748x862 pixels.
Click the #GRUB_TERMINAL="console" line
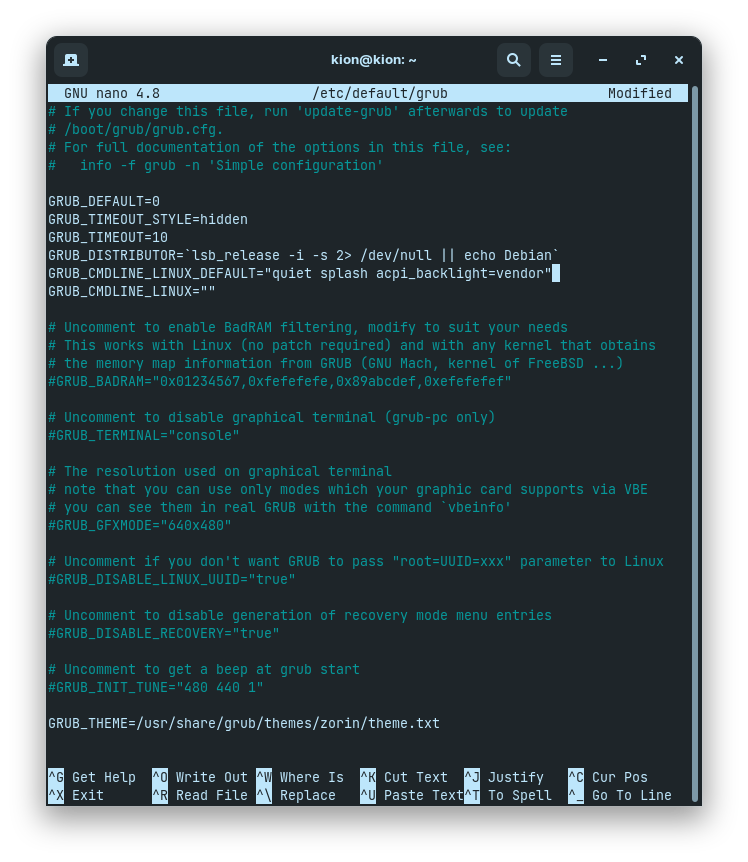144,436
